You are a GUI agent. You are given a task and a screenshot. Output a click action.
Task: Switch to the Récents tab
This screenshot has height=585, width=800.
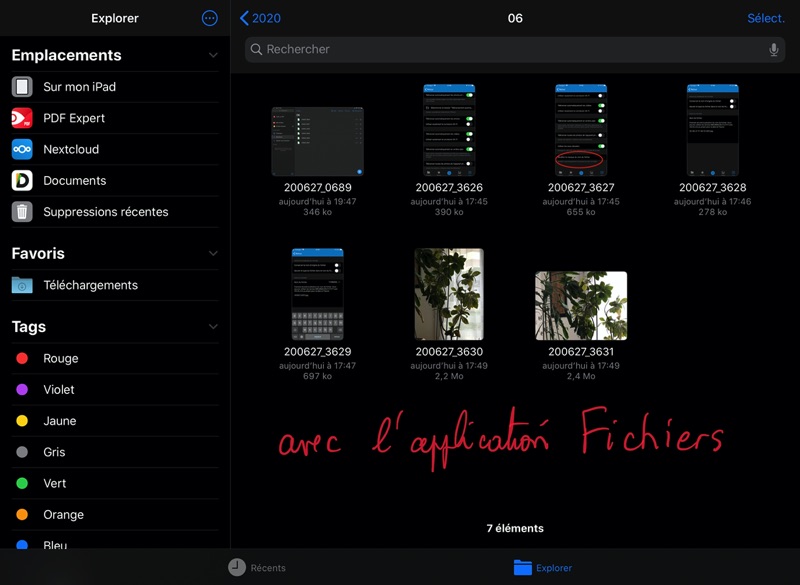coord(257,567)
